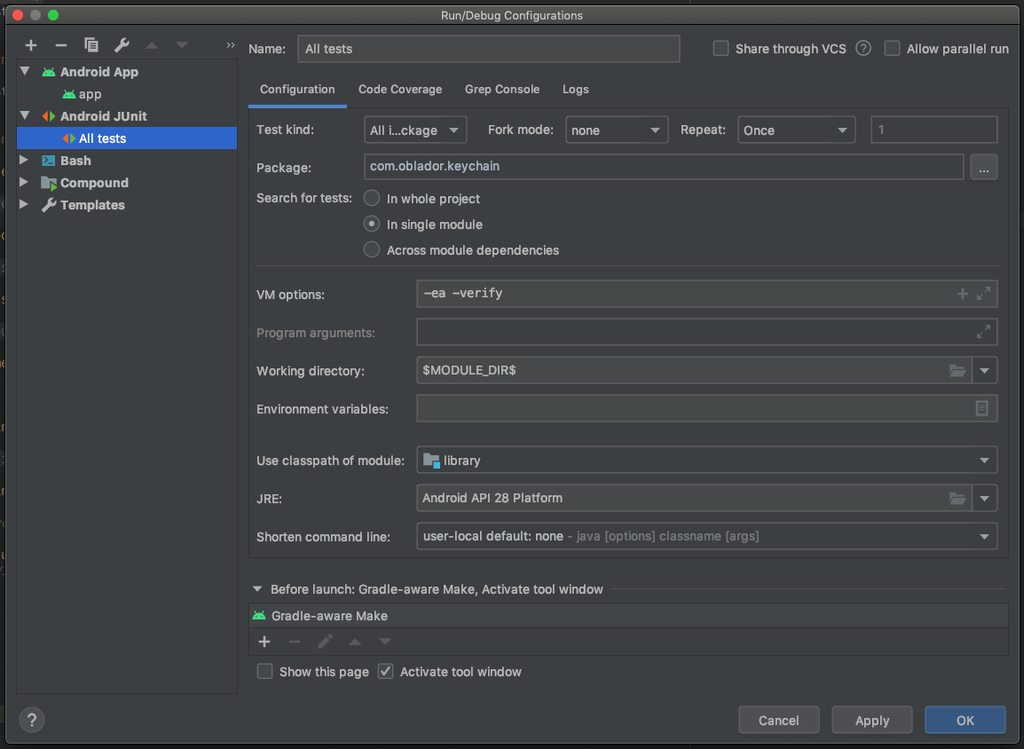Viewport: 1024px width, 749px height.
Task: Collapse the Android App tree node
Action: [x=25, y=71]
